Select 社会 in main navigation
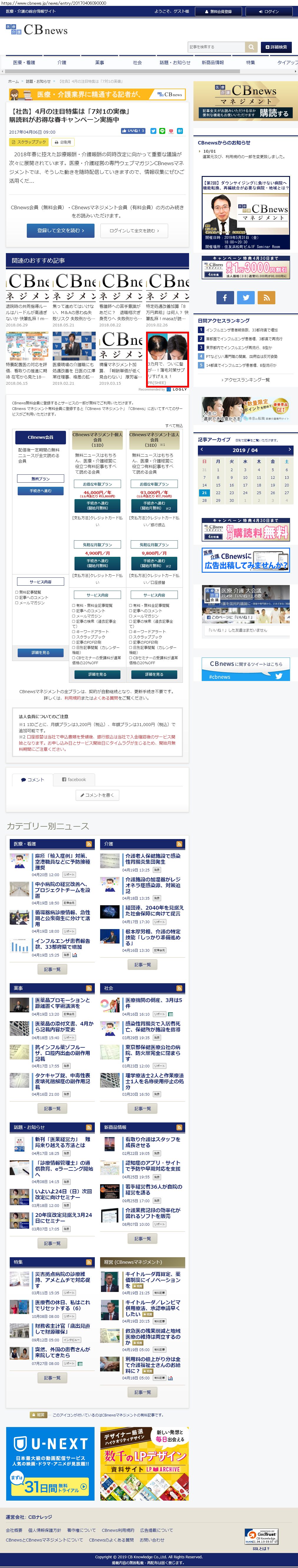298x1568 pixels. point(138,63)
